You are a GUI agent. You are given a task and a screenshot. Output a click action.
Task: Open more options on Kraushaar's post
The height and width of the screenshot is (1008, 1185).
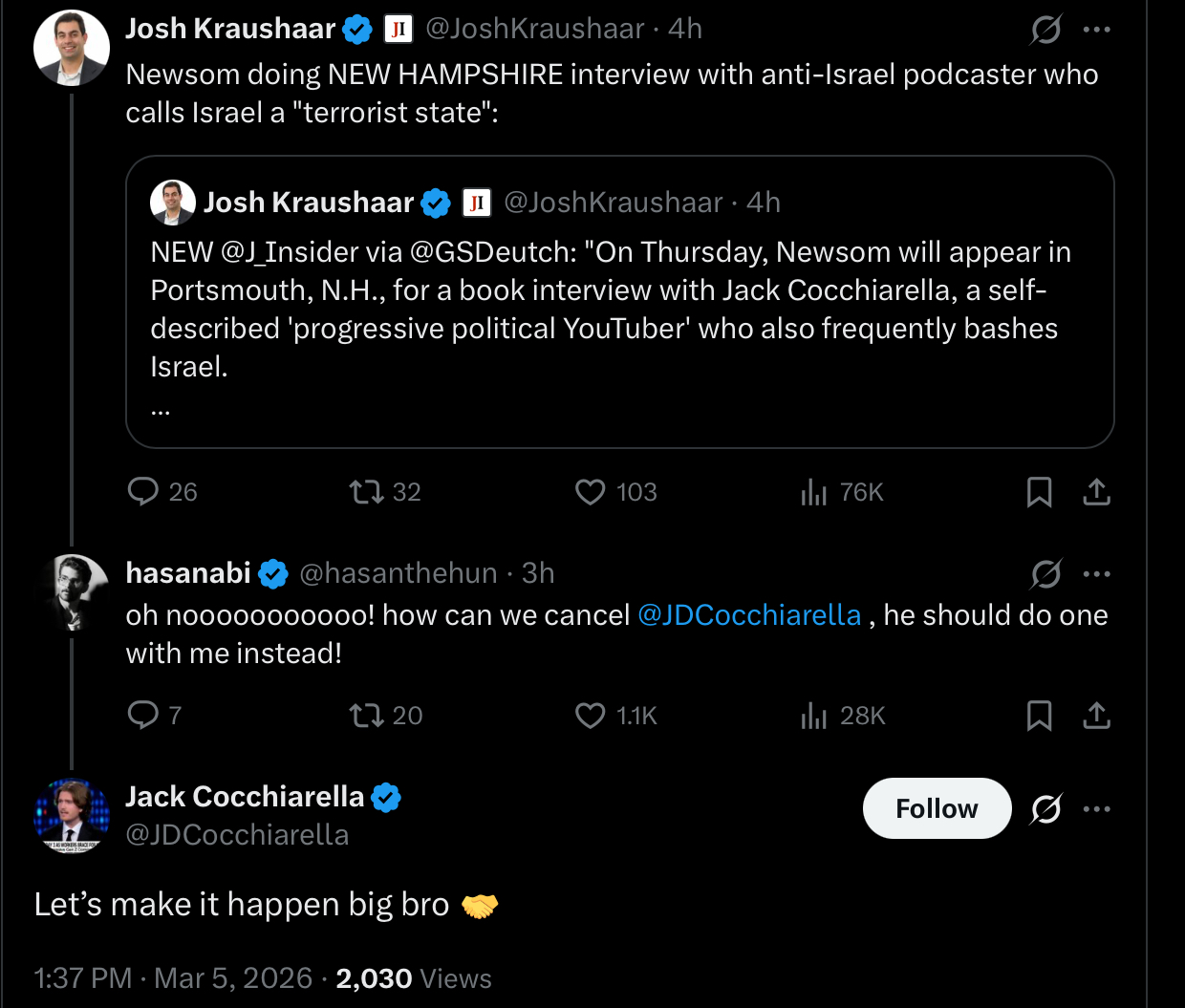coord(1096,31)
